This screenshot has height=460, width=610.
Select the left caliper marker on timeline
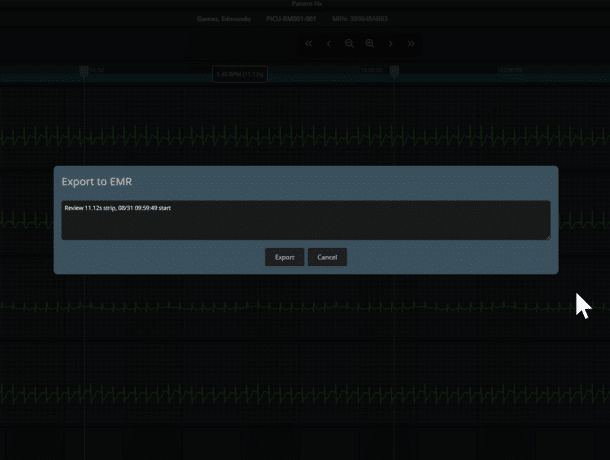tap(84, 71)
